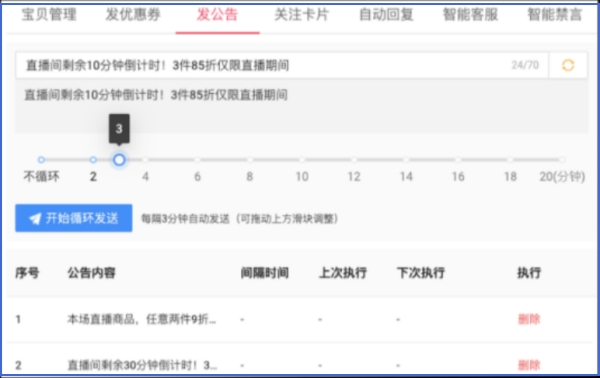Click the 公告内容 column header
This screenshot has height=378, width=600.
(91, 273)
